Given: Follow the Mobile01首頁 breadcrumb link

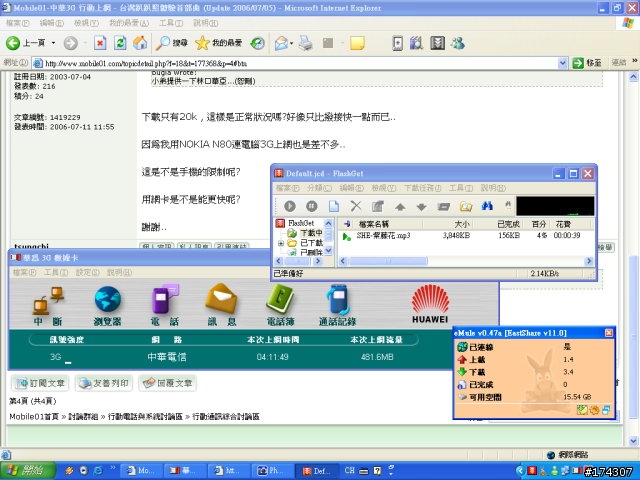Looking at the screenshot, I should coord(34,417).
